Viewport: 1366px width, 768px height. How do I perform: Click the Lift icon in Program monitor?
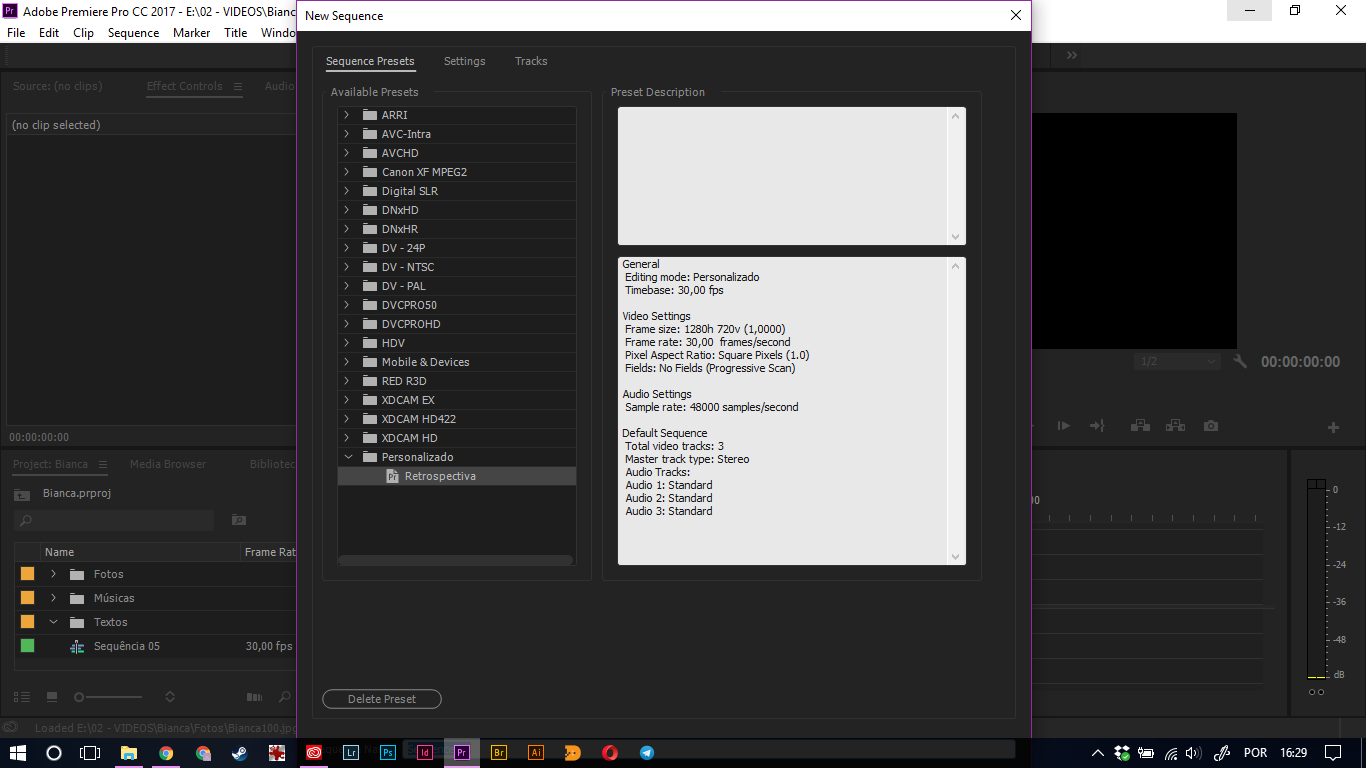[1140, 426]
